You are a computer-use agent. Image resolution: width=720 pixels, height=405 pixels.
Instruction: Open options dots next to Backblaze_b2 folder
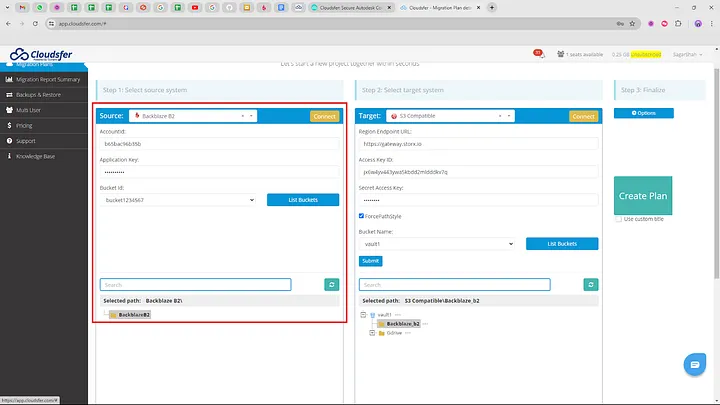pyautogui.click(x=425, y=324)
